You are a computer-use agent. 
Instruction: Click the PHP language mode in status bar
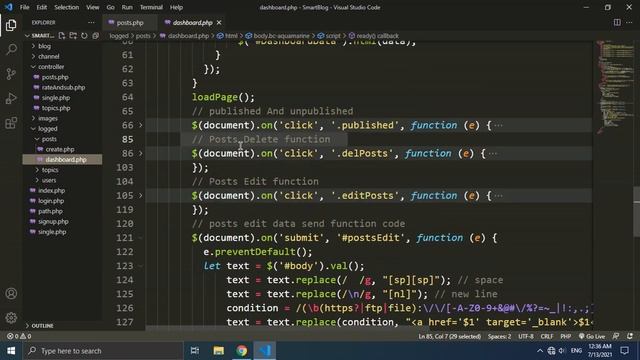[565, 336]
